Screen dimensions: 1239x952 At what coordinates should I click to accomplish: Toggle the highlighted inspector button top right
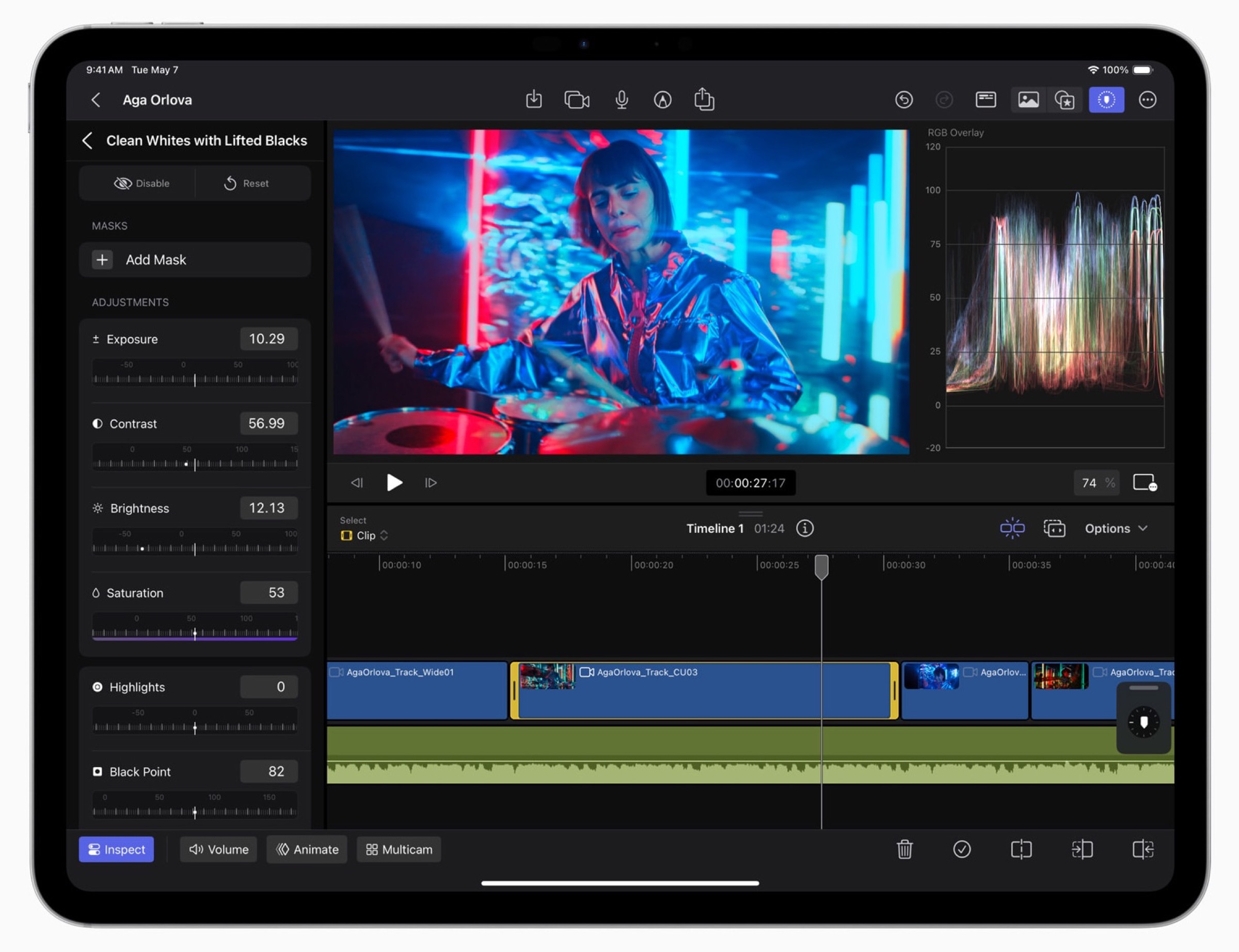(1106, 100)
